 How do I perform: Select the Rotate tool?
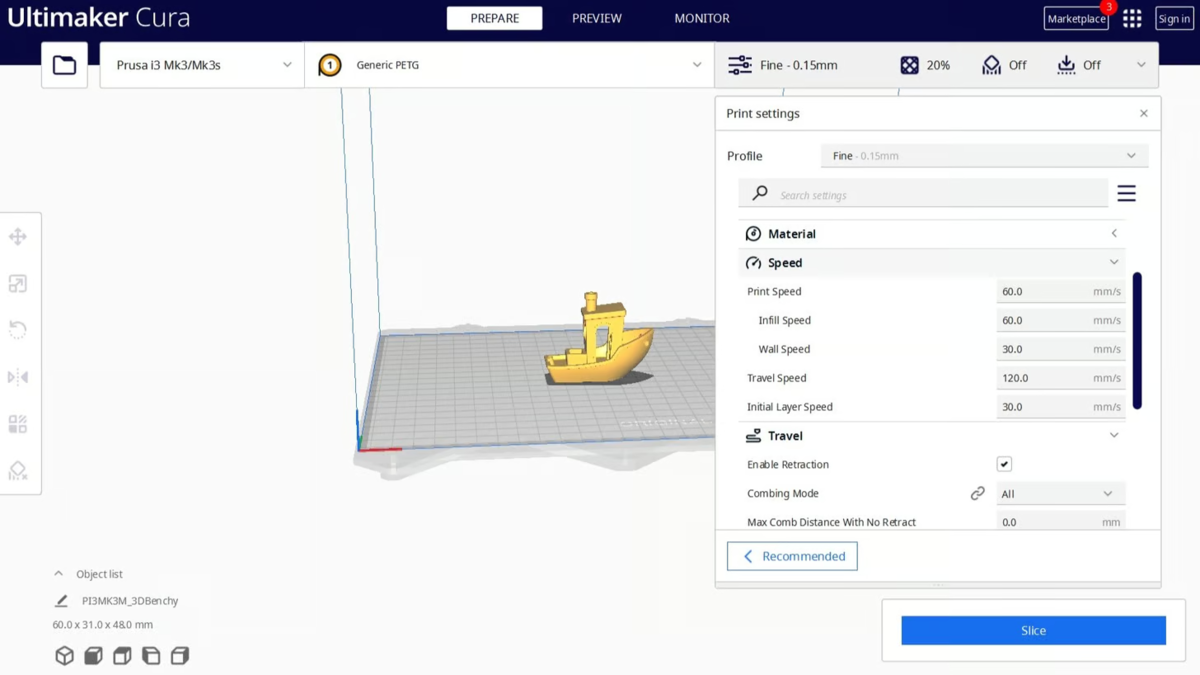click(18, 330)
